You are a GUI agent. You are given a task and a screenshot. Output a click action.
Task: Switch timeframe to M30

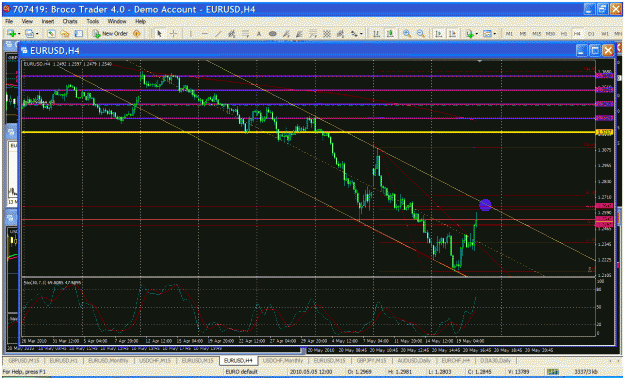click(x=550, y=34)
